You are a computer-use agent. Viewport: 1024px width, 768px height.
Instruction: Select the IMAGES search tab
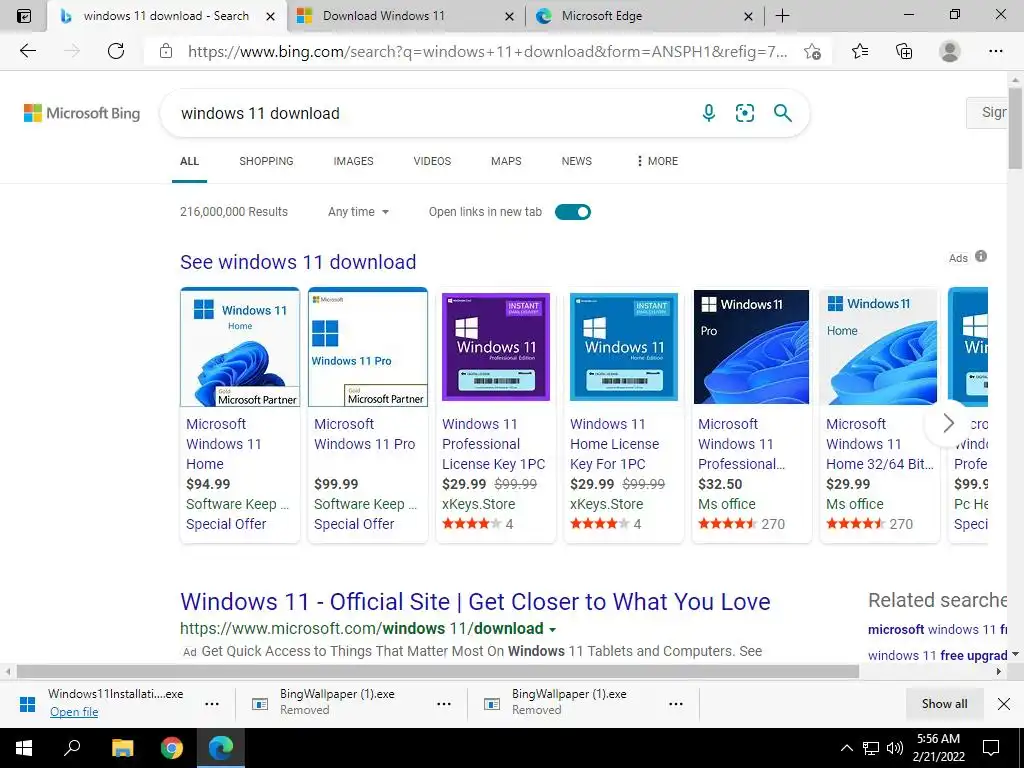[353, 161]
